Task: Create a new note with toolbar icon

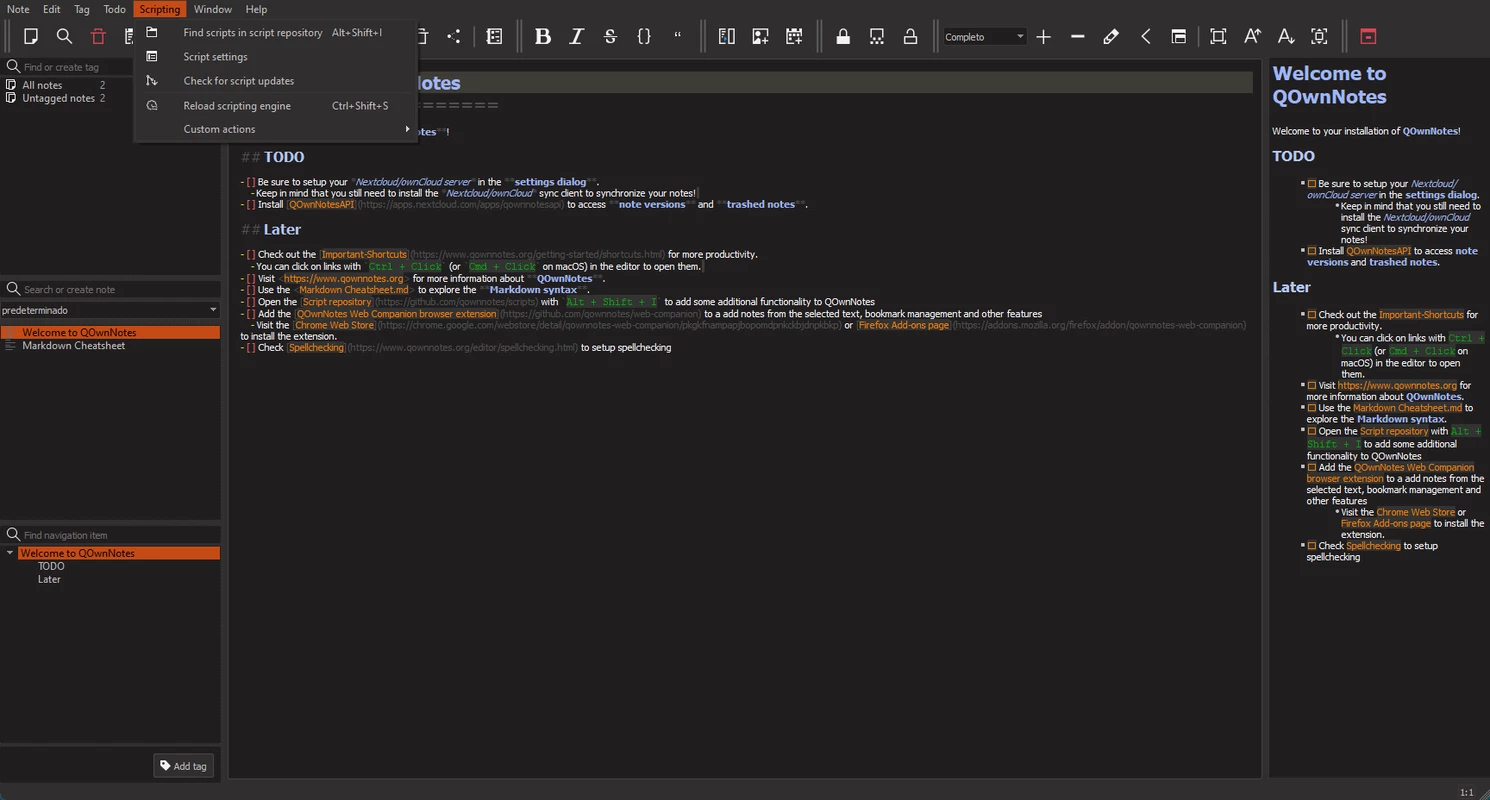Action: pos(31,37)
